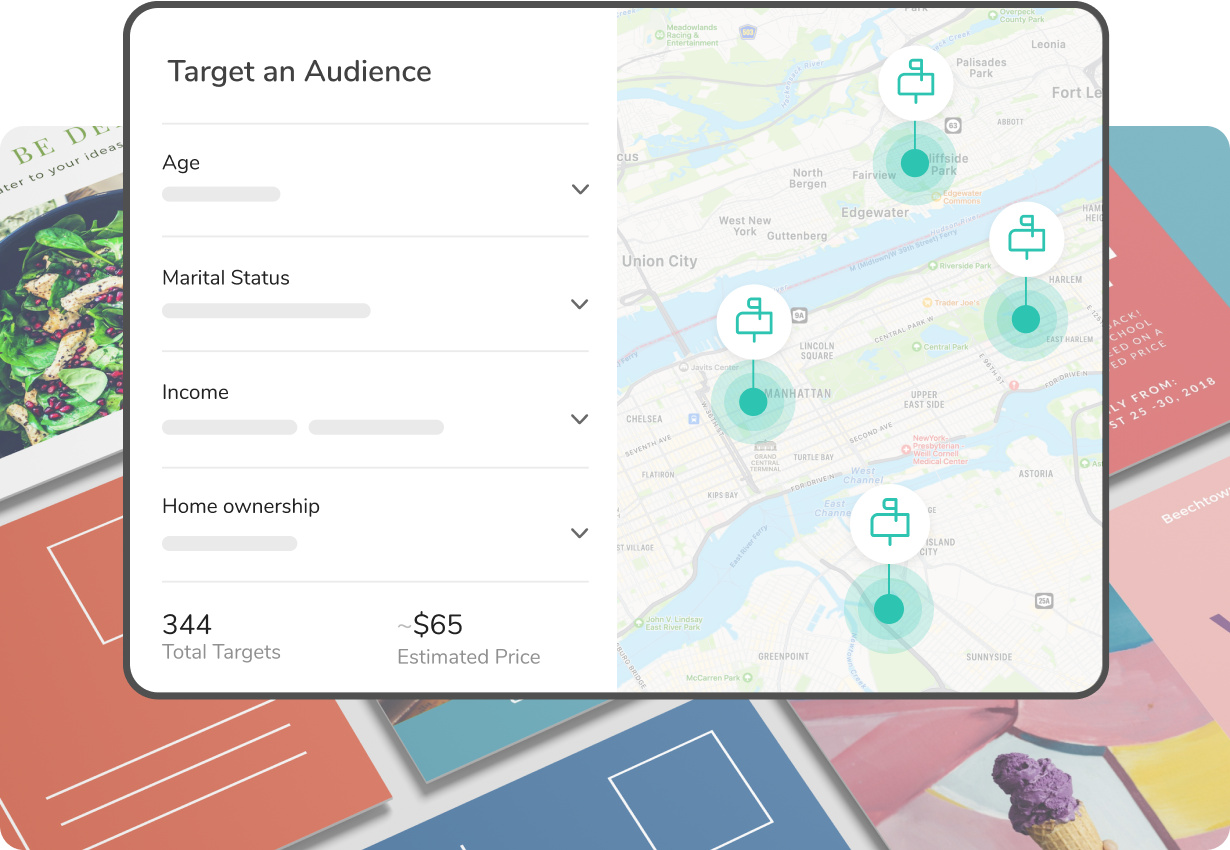Click the teal target dot on Manhattan
This screenshot has height=850, width=1230.
click(753, 402)
